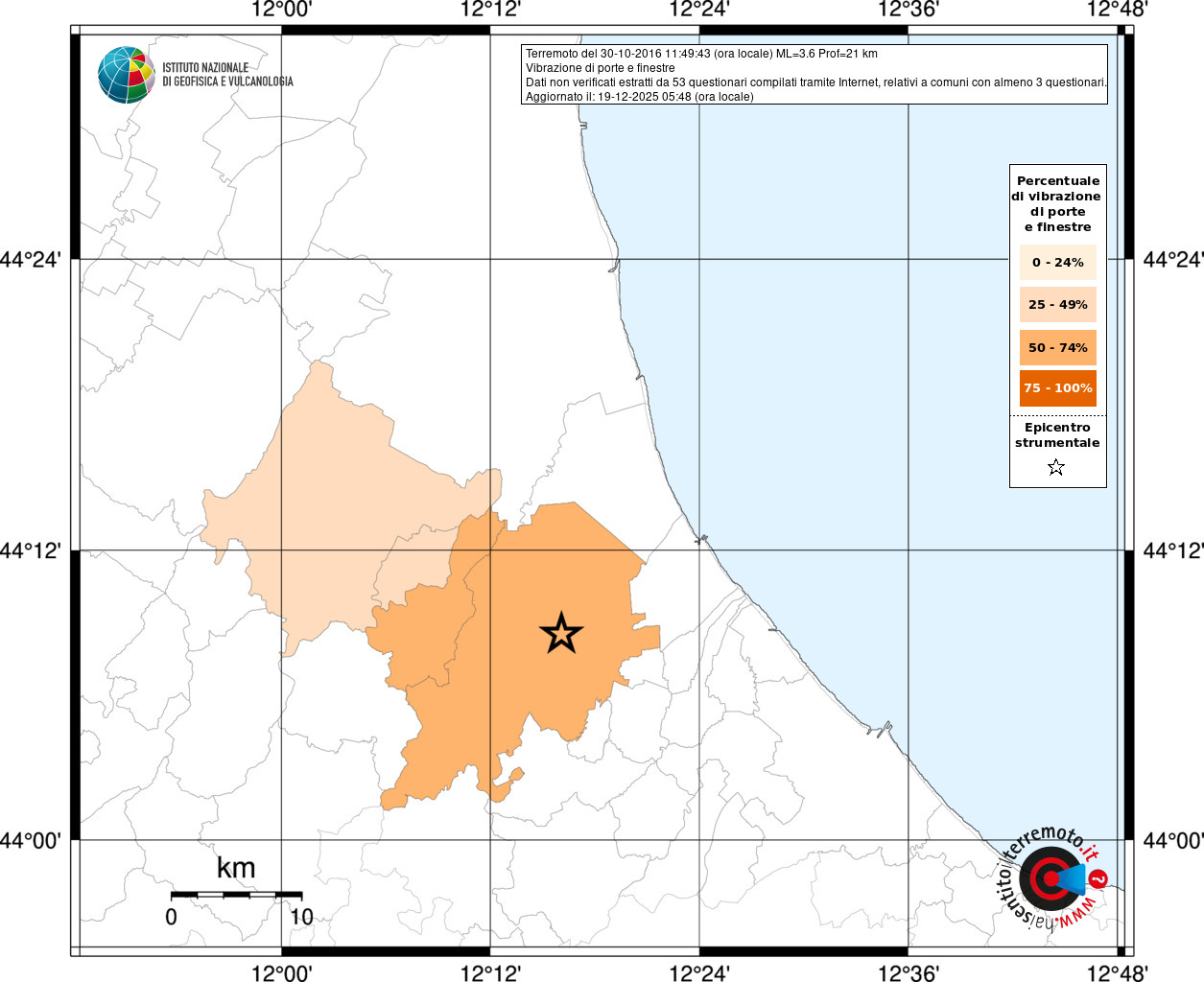Screen dimensions: 1204x982
Task: Click the top 12°24' longitude label
Action: [699, 10]
